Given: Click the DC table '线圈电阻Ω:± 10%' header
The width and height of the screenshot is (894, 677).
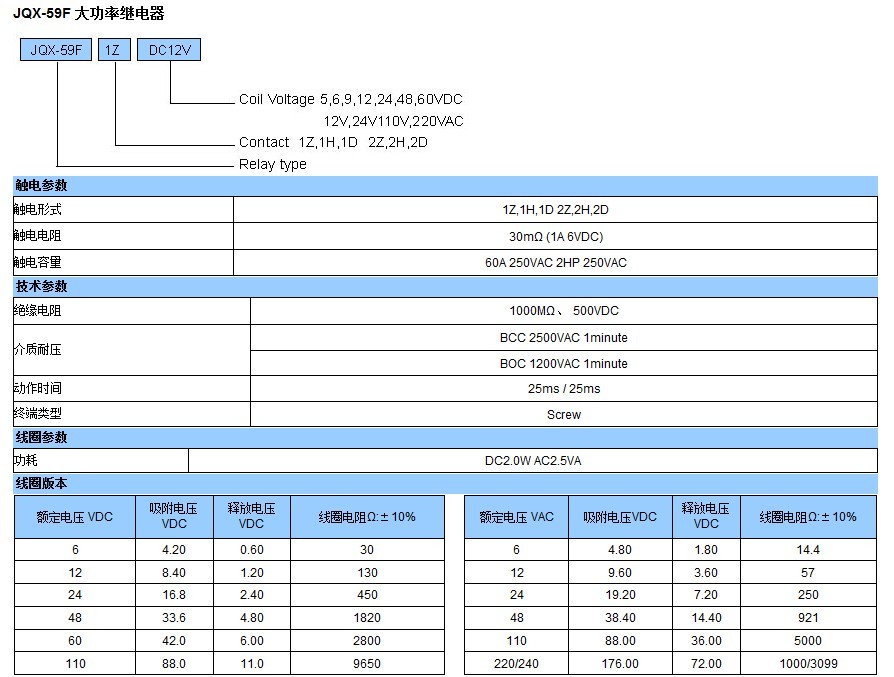Looking at the screenshot, I should click(367, 517).
